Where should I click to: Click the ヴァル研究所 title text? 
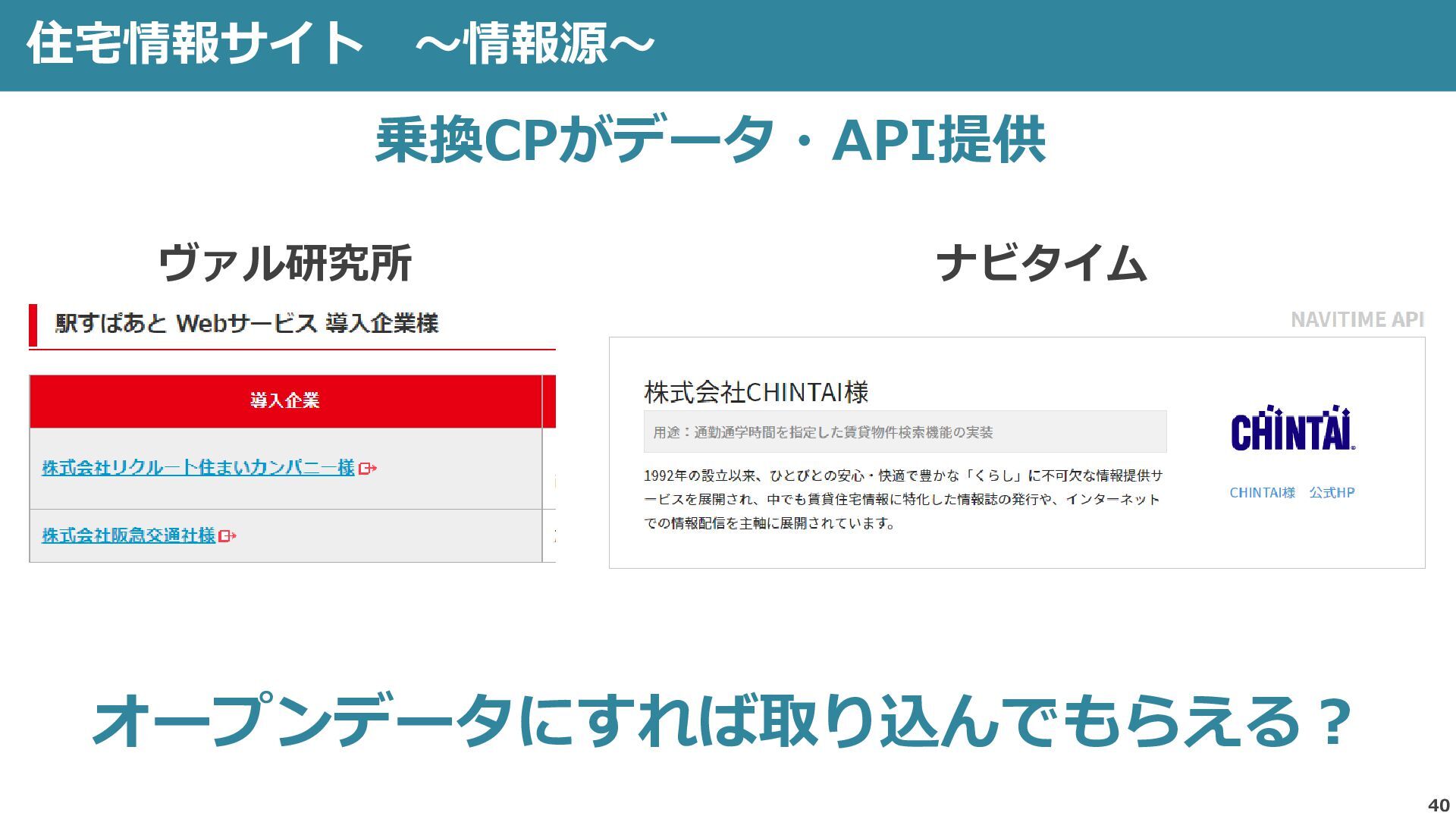285,263
